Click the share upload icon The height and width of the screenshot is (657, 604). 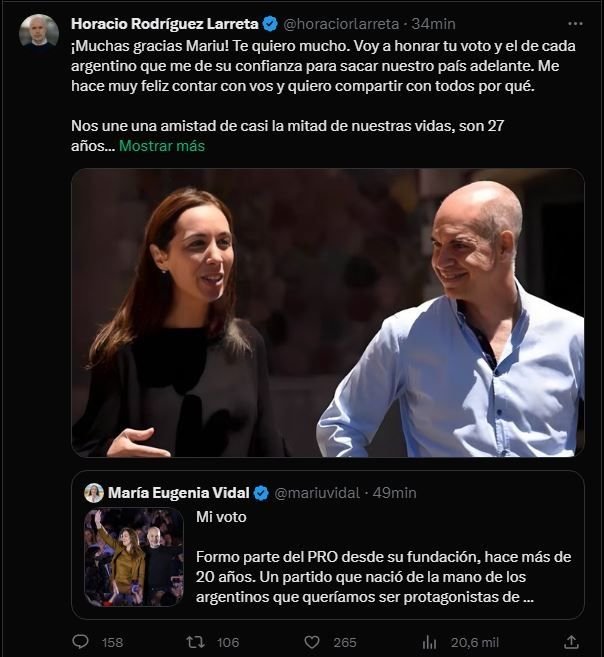click(571, 641)
